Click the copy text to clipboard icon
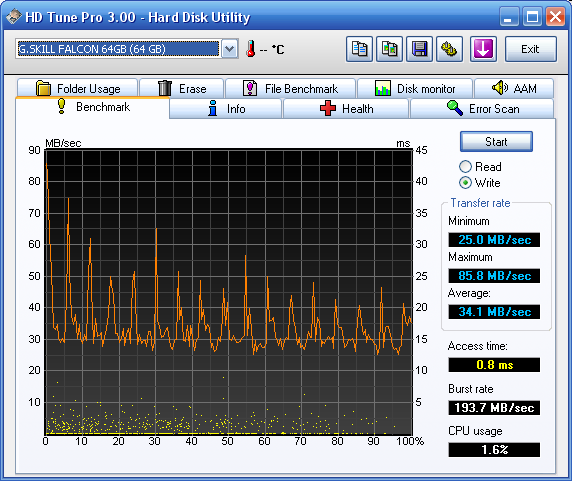Viewport: 572px width, 481px height. point(359,49)
